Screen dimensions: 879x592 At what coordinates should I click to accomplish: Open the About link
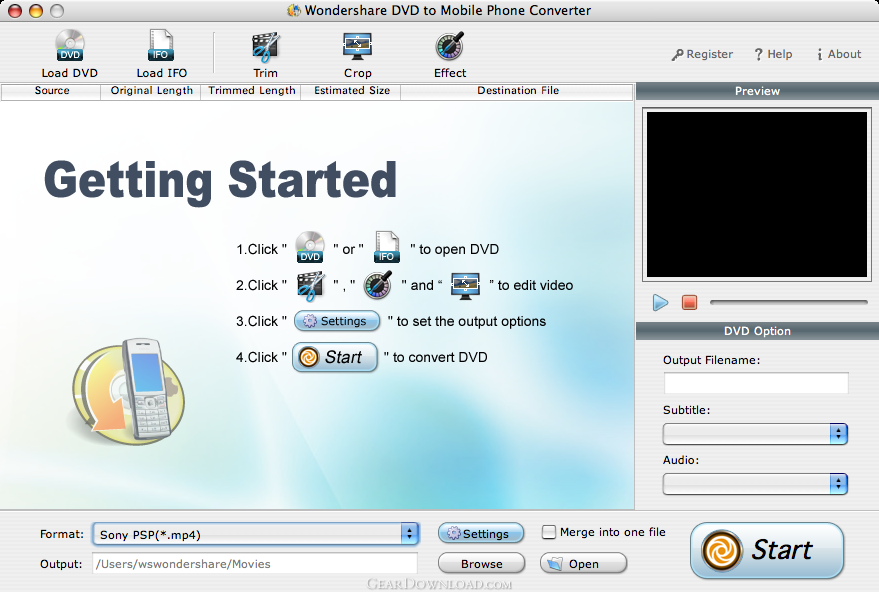[839, 54]
